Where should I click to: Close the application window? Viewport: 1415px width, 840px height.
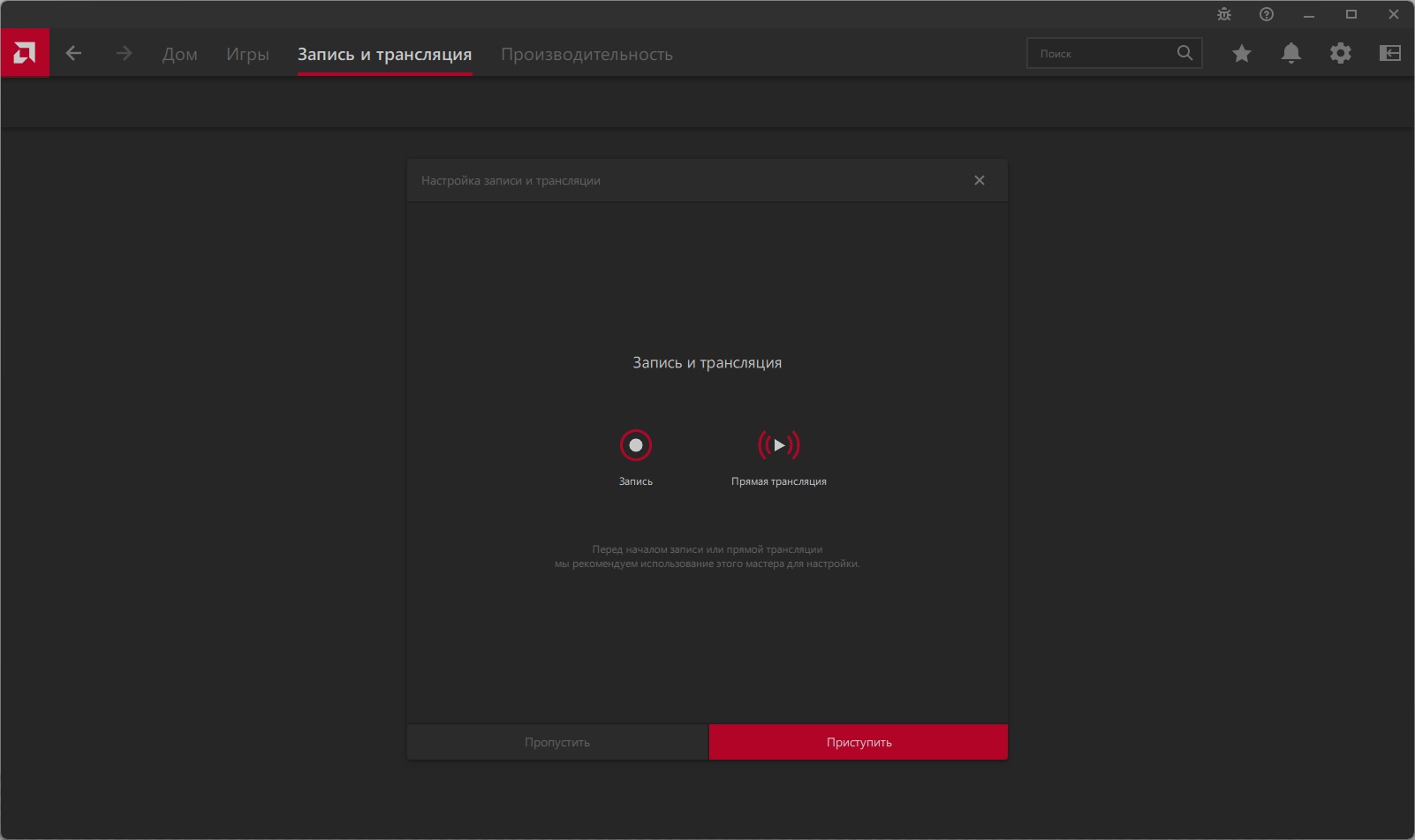click(1394, 14)
